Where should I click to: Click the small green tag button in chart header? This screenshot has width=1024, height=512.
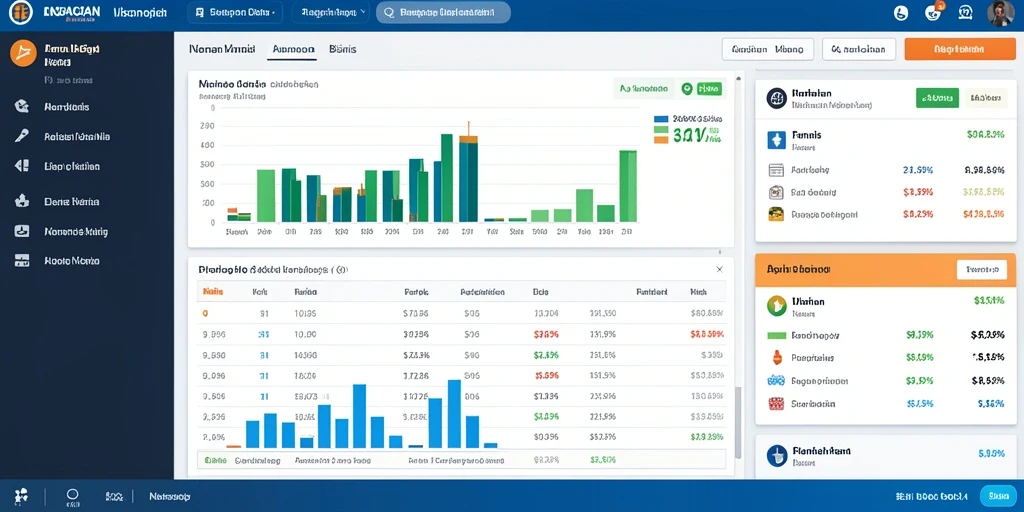click(x=709, y=88)
